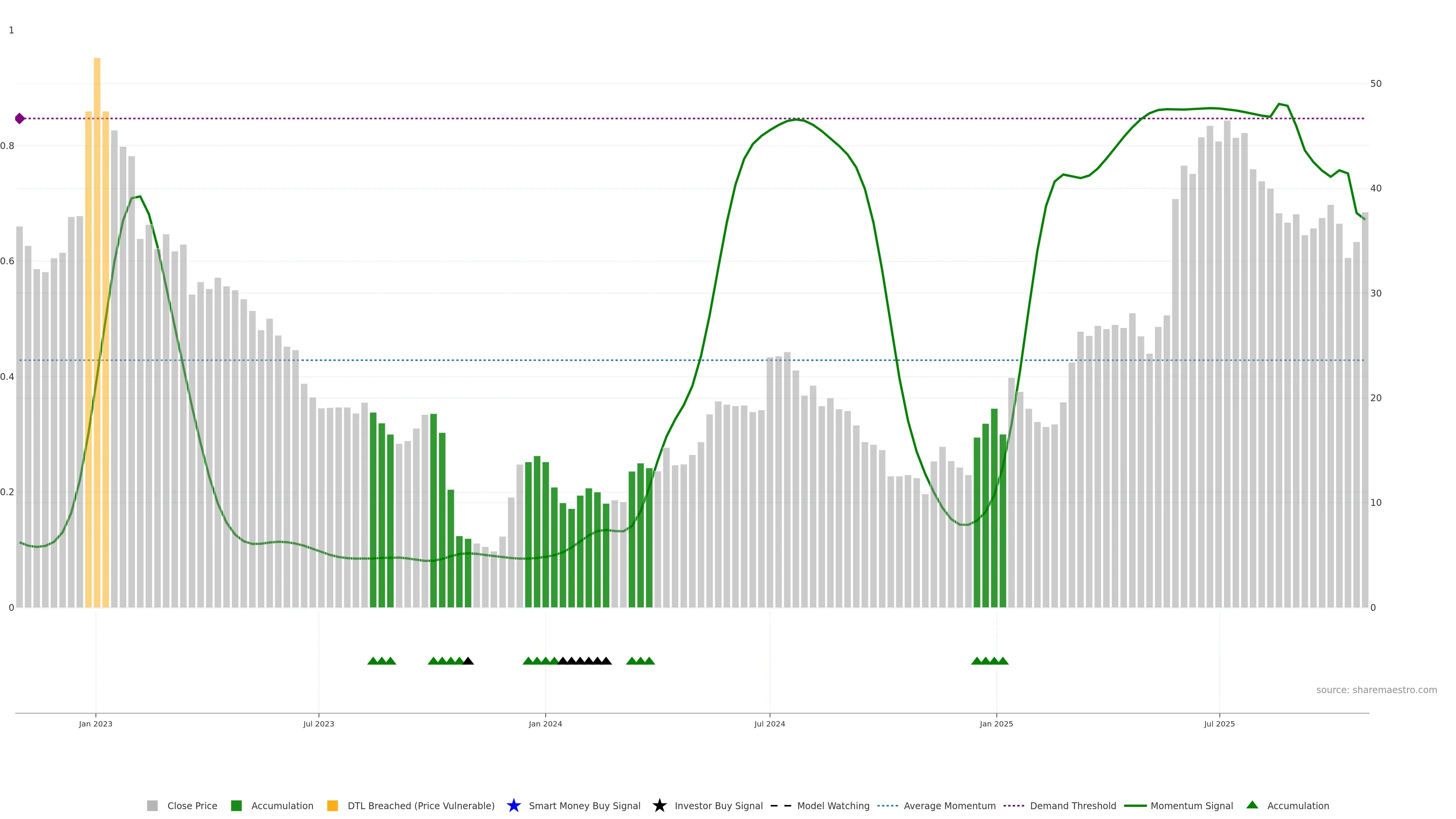The image size is (1456, 819).
Task: Click the blue Smart Money Buy Signal star
Action: [513, 805]
